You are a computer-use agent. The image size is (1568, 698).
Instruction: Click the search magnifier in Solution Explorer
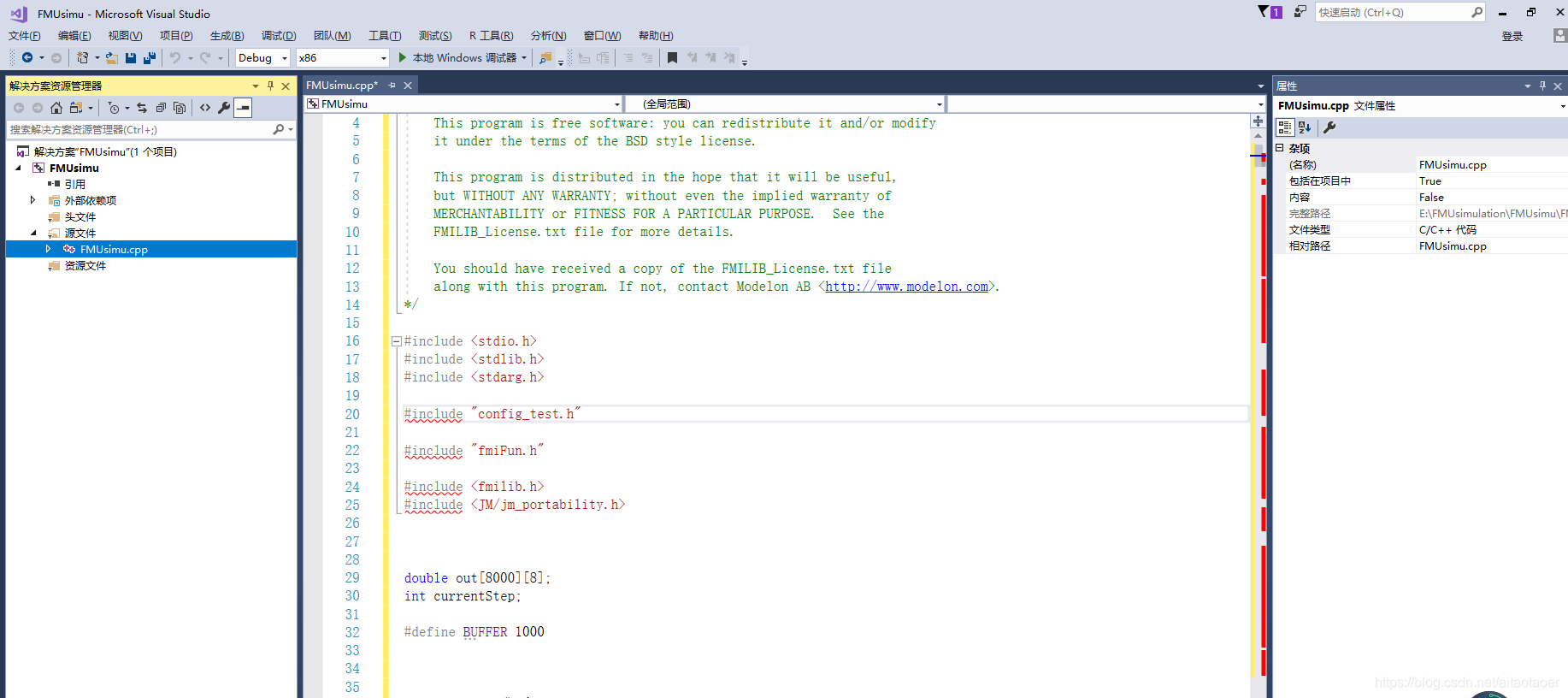[x=278, y=130]
